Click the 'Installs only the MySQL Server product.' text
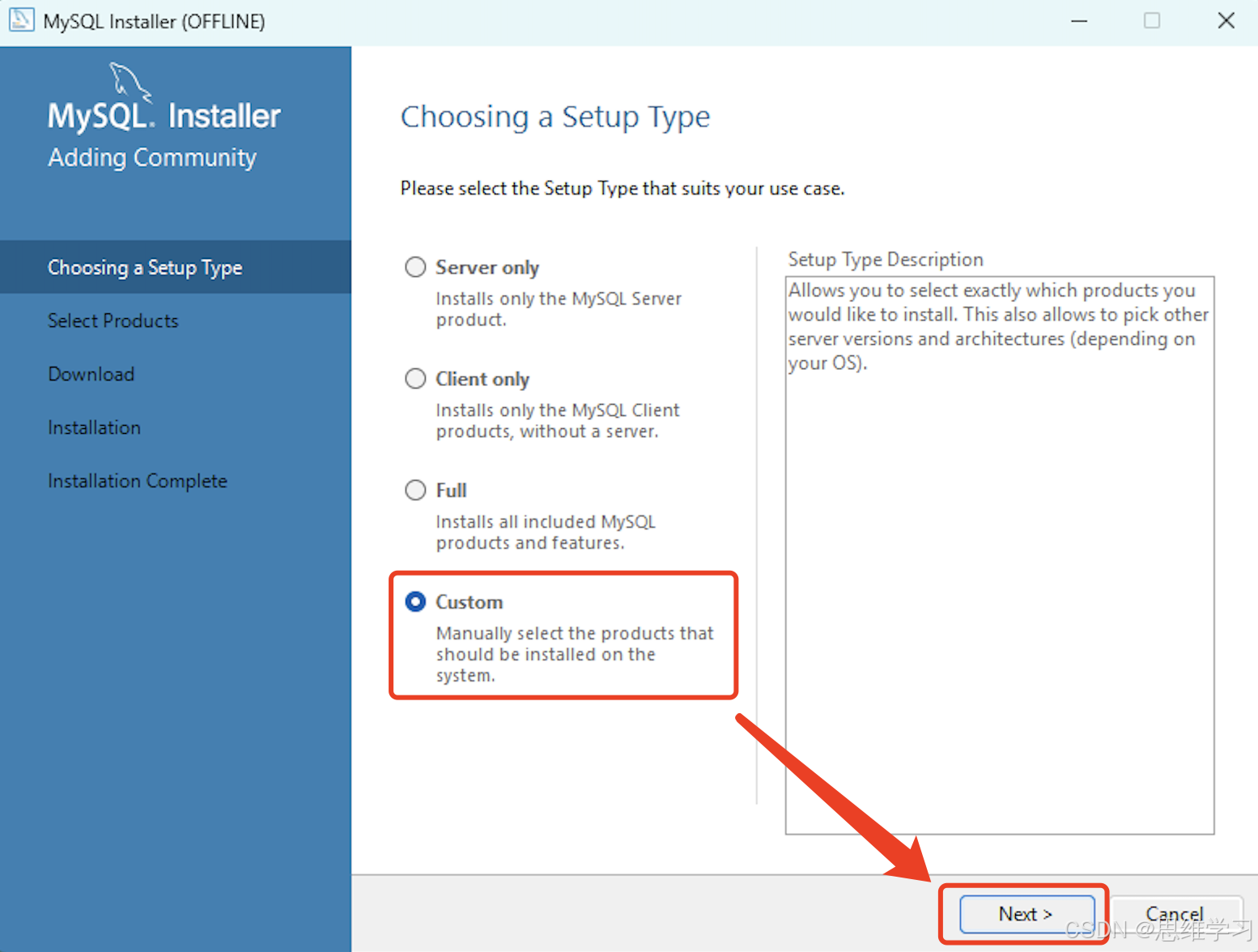 pos(559,309)
